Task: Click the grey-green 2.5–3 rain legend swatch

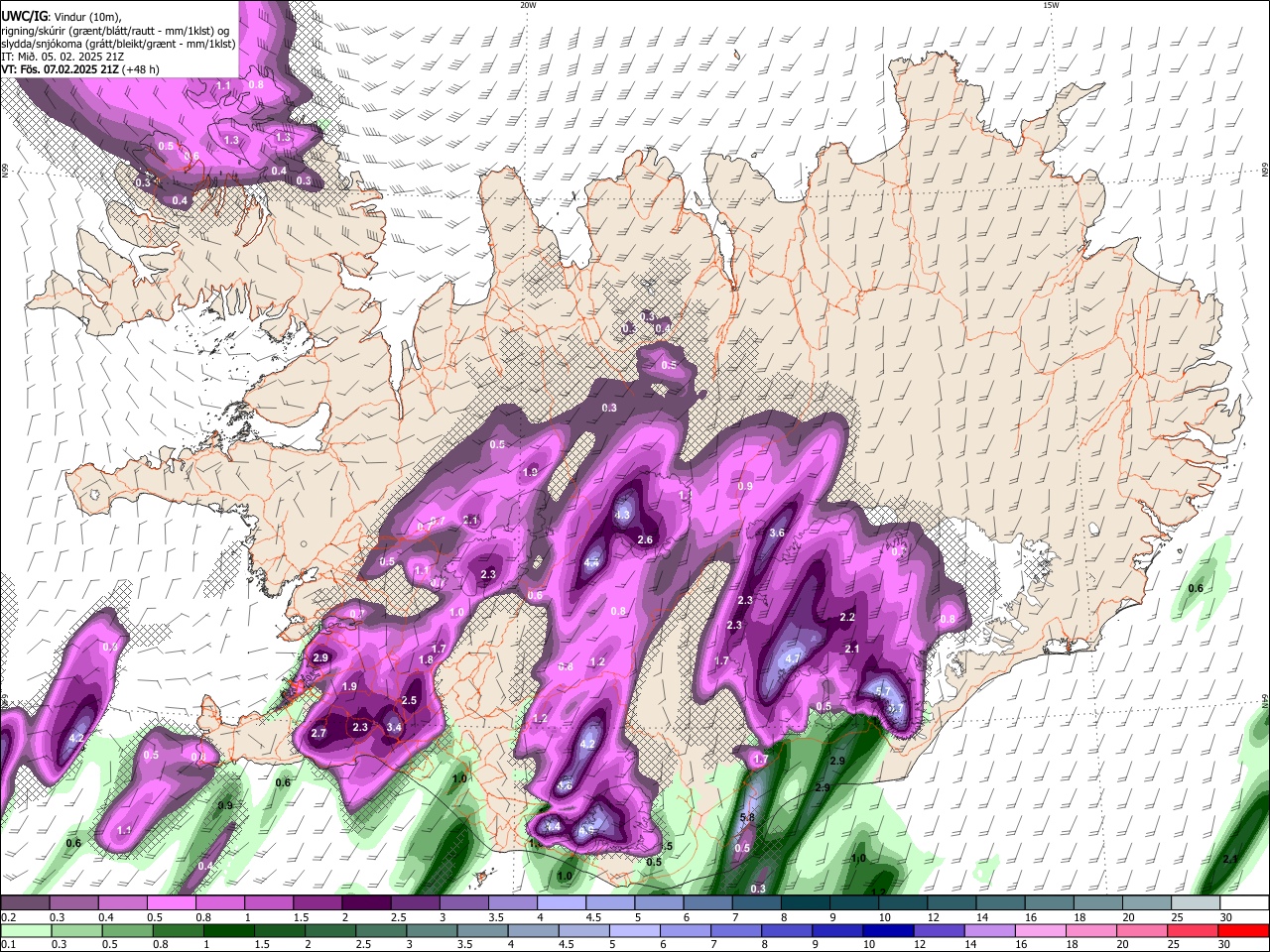Action: [382, 930]
